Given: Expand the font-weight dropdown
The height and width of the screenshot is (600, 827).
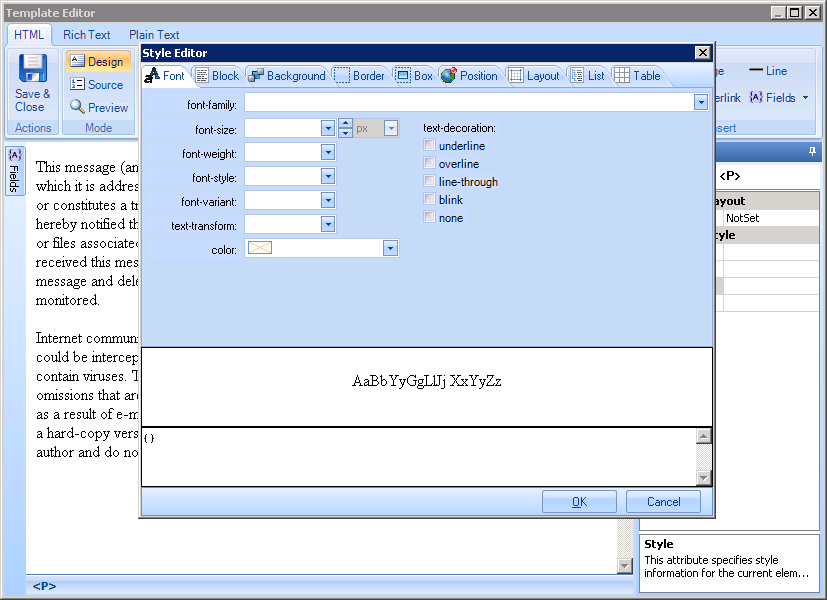Looking at the screenshot, I should point(328,152).
